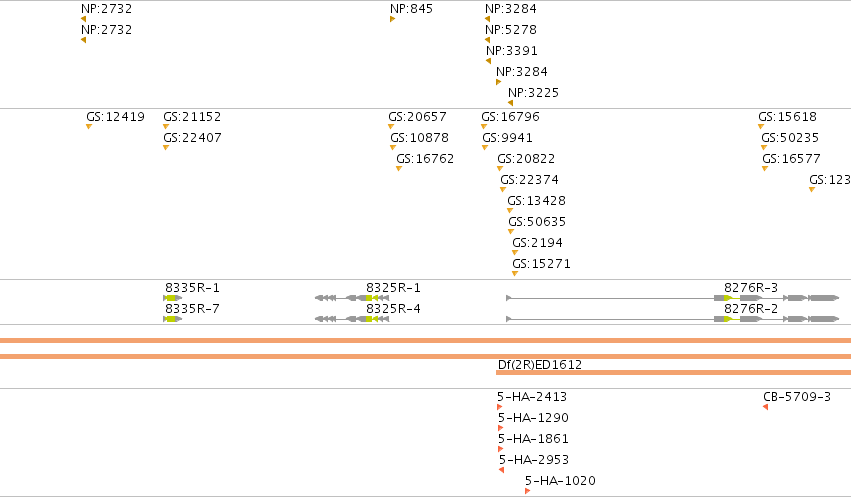Click the 5-HA-1020 insertion

pyautogui.click(x=528, y=491)
